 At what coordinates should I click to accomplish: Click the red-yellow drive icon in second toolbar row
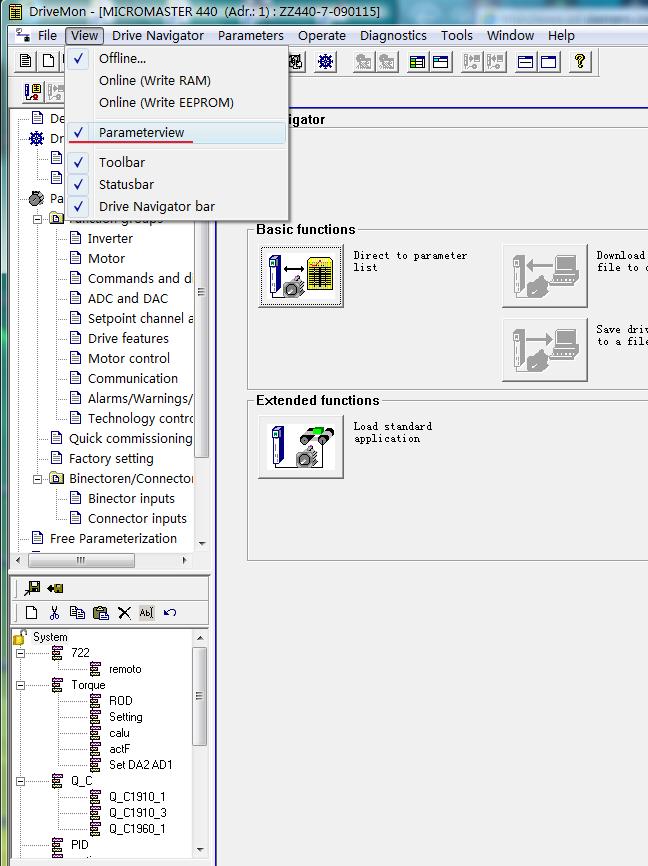[33, 92]
